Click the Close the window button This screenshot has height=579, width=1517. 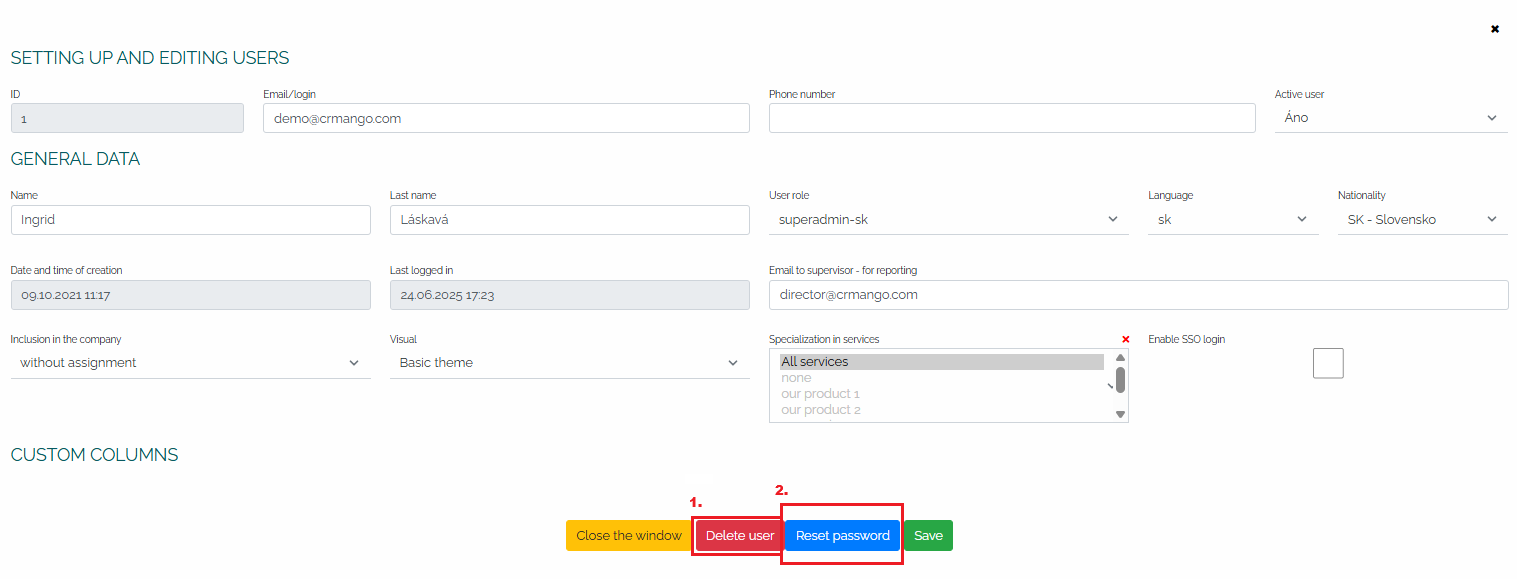(x=629, y=535)
